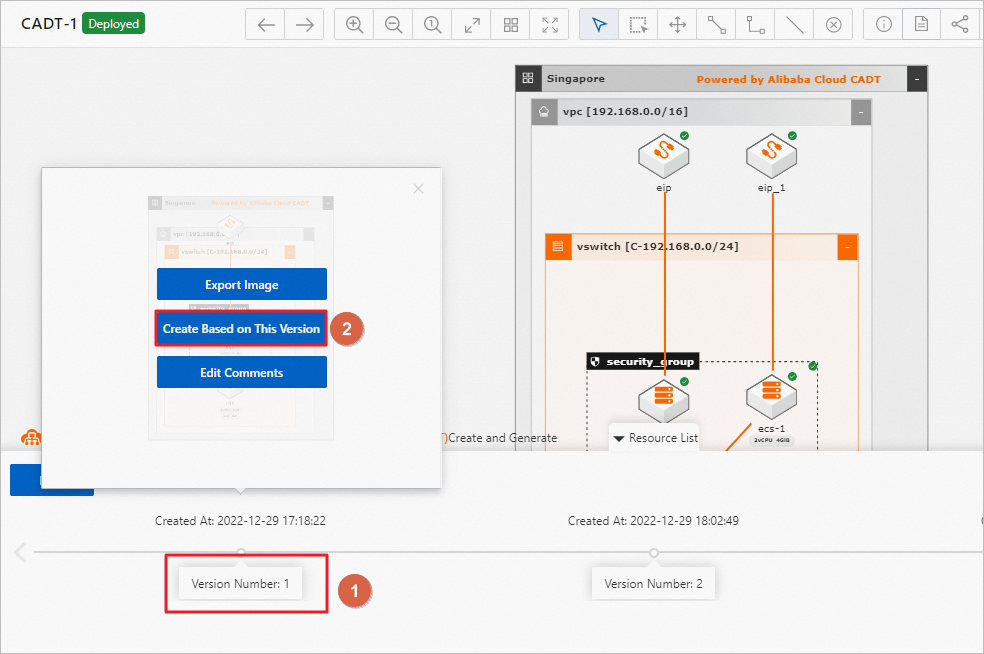Select the straight line drawing tool
Viewport: 984px width, 654px height.
(794, 24)
